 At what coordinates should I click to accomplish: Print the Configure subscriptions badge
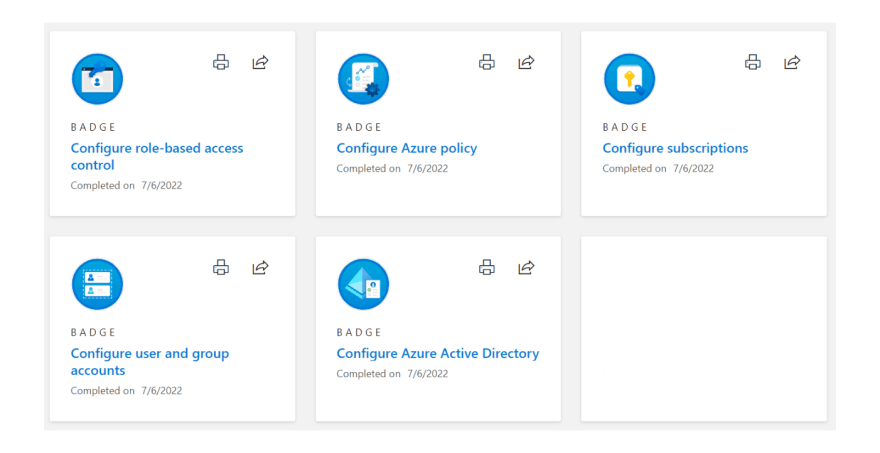pyautogui.click(x=753, y=62)
